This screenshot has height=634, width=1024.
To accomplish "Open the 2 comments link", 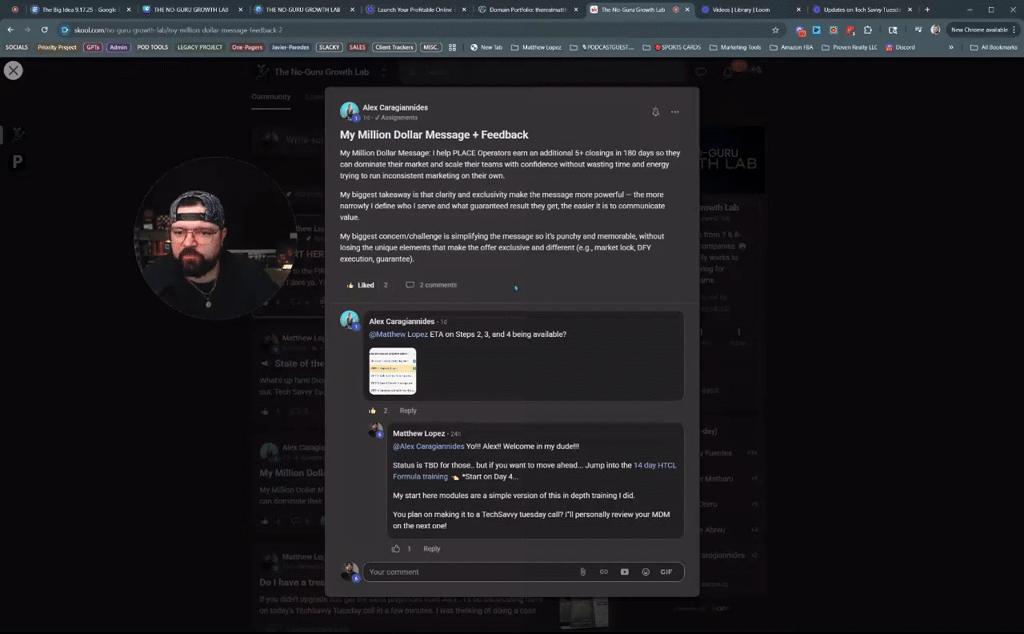I will (x=431, y=285).
